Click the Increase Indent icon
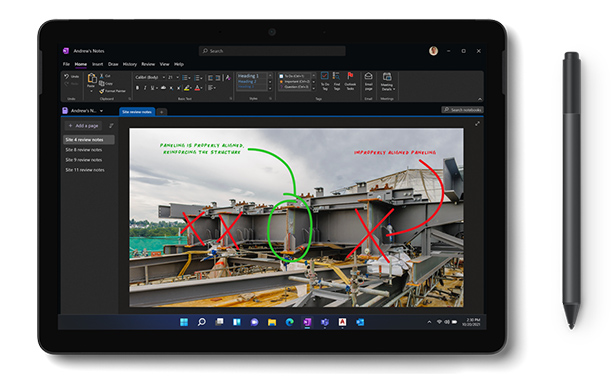This screenshot has height=381, width=615. point(218,78)
